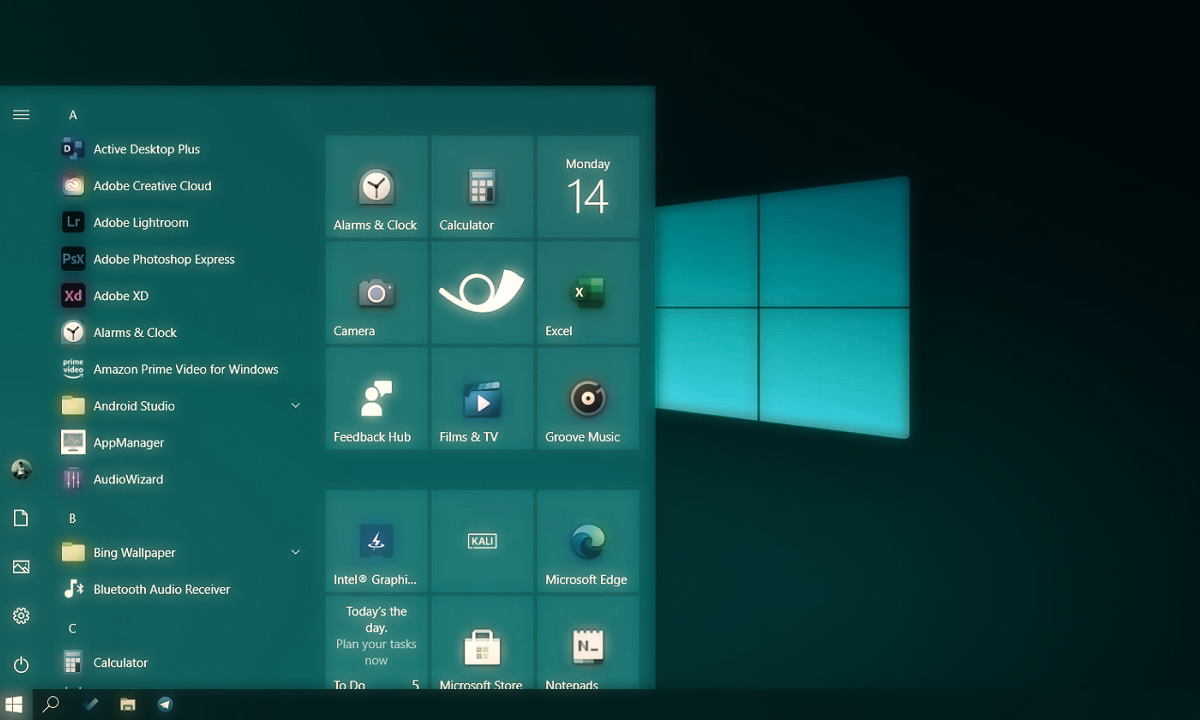Image resolution: width=1200 pixels, height=720 pixels.
Task: Collapse the Start menu hamburger menu
Action: pyautogui.click(x=21, y=114)
